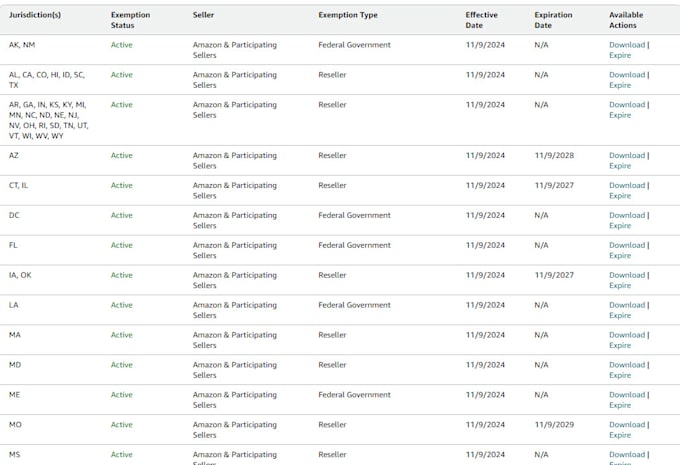Click the N/A expiration in the AK, NM row
This screenshot has width=680, height=465.
[x=541, y=45]
